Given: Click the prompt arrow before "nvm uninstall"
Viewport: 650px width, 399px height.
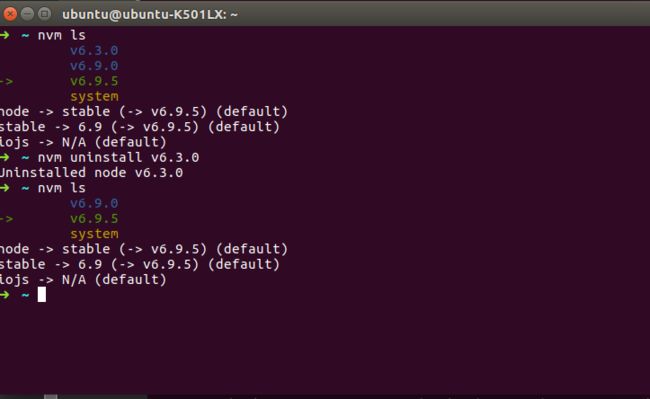Looking at the screenshot, I should [5, 157].
